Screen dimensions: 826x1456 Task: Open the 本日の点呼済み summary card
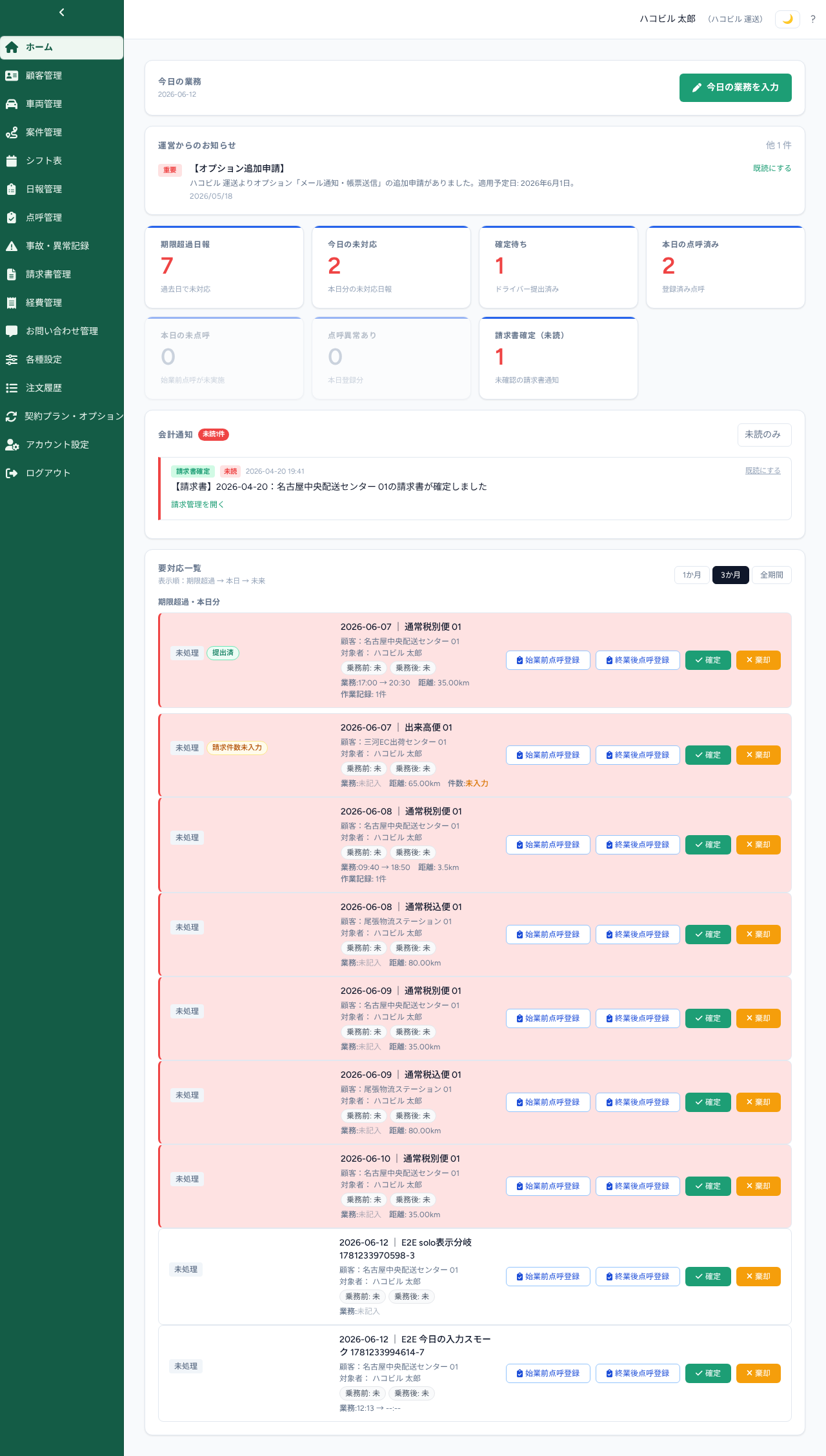click(x=725, y=267)
